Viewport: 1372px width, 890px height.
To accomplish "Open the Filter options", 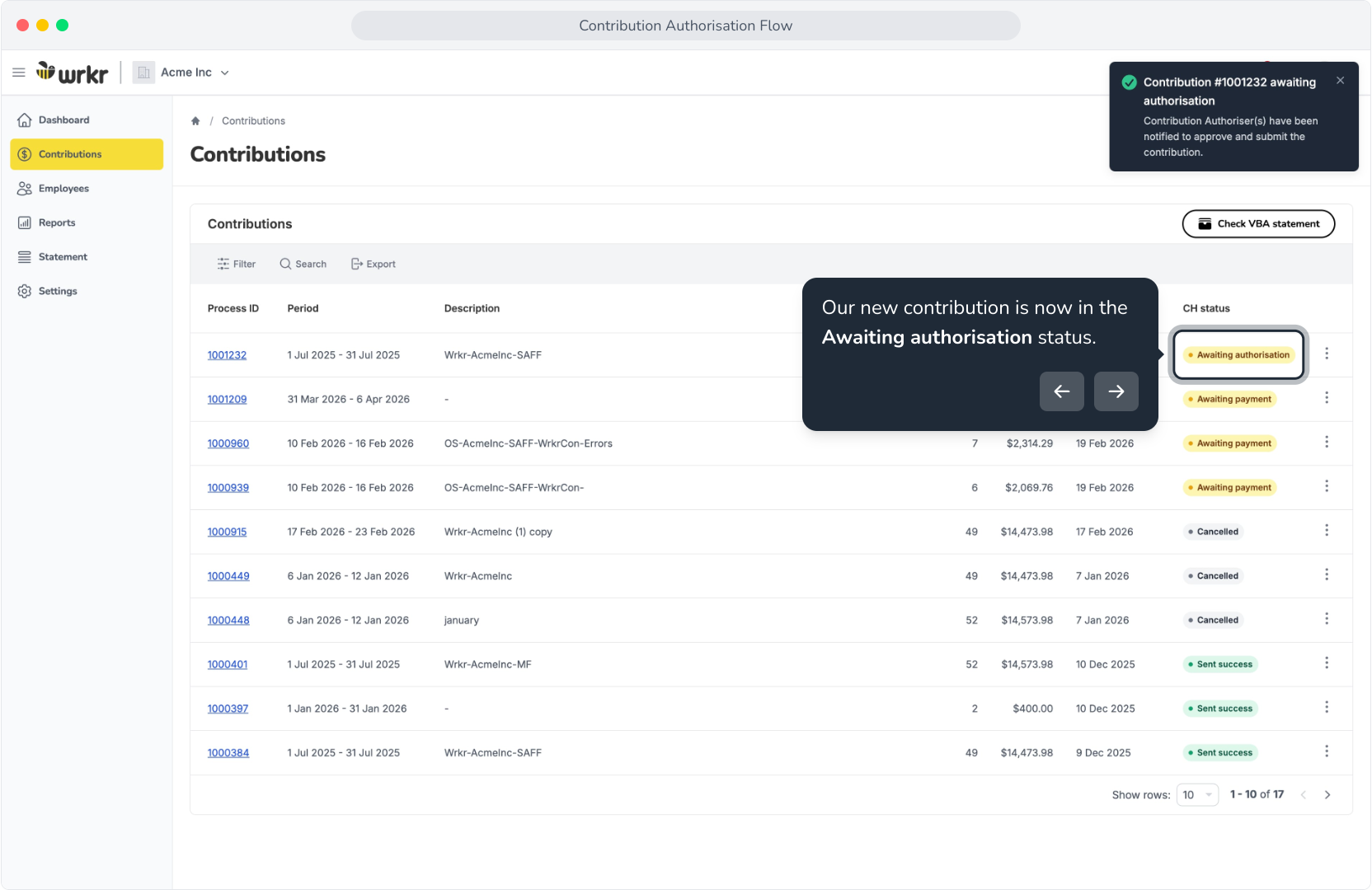I will click(236, 264).
